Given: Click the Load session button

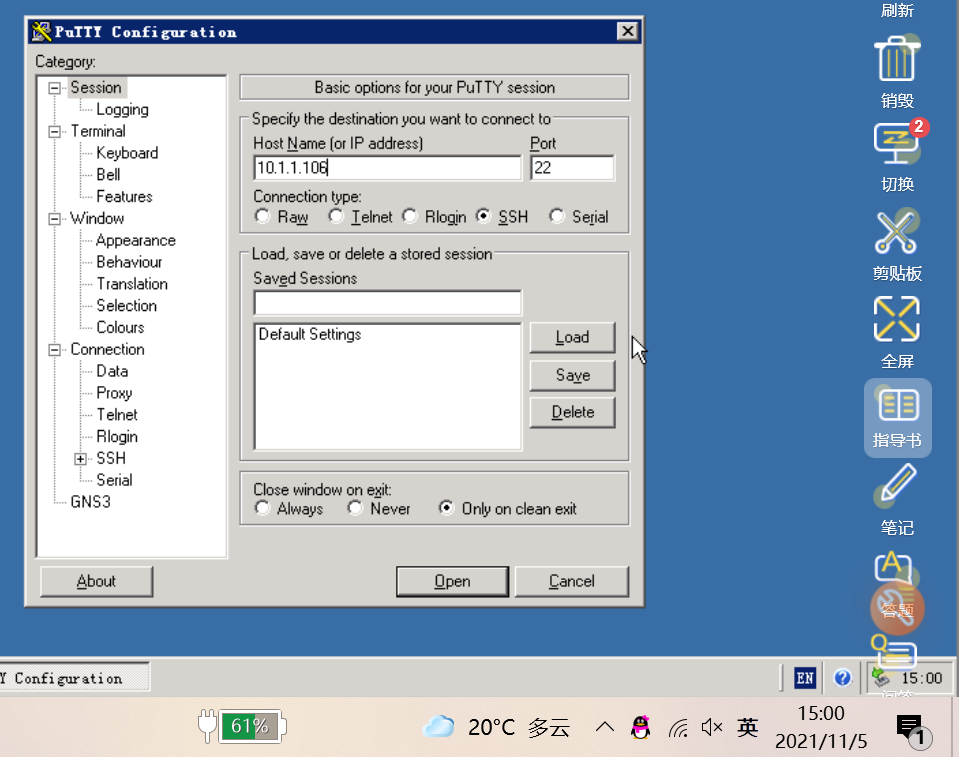Looking at the screenshot, I should (x=572, y=337).
